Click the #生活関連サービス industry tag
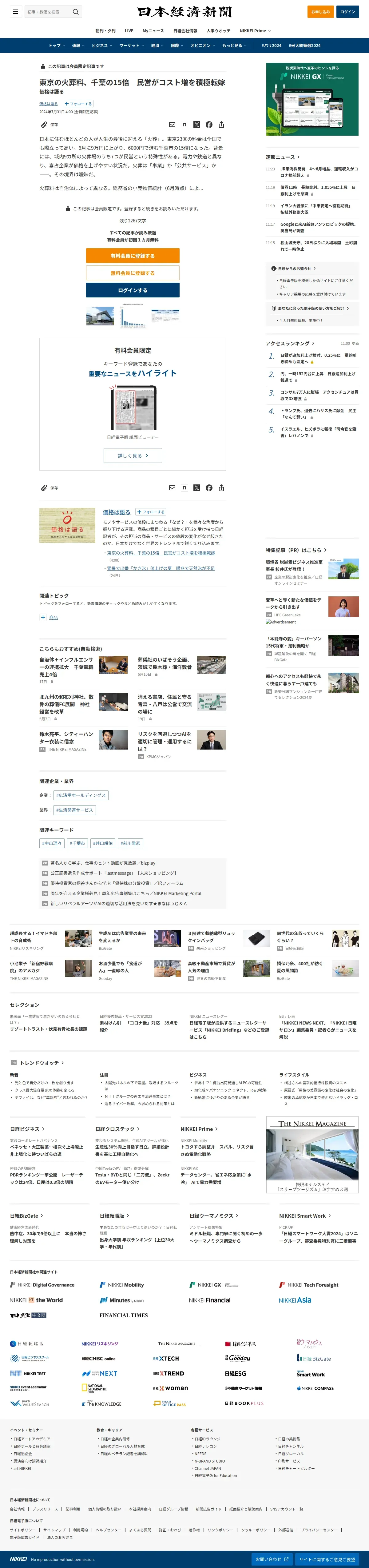The height and width of the screenshot is (1568, 369). [75, 810]
